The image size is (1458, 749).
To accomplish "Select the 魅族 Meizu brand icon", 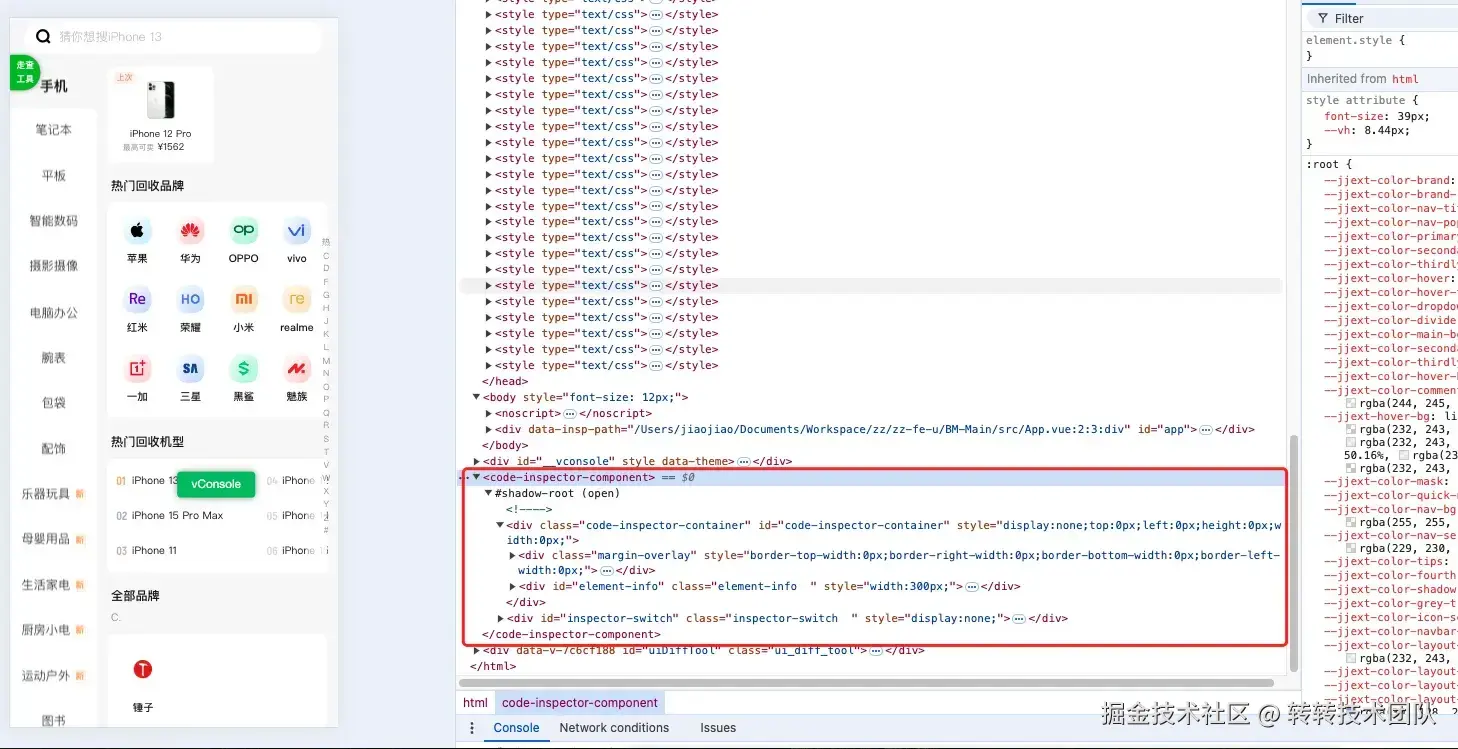I will click(x=296, y=369).
